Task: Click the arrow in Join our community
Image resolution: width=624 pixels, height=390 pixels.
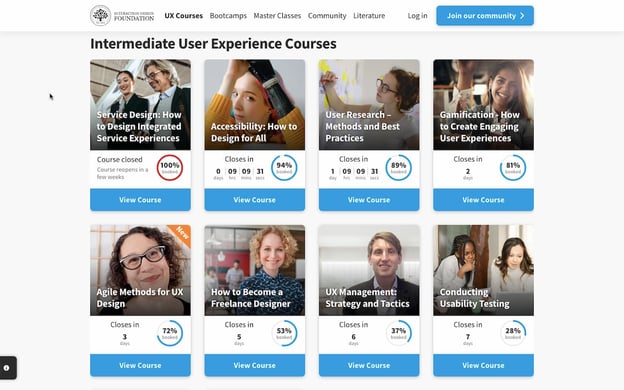Action: 522,16
